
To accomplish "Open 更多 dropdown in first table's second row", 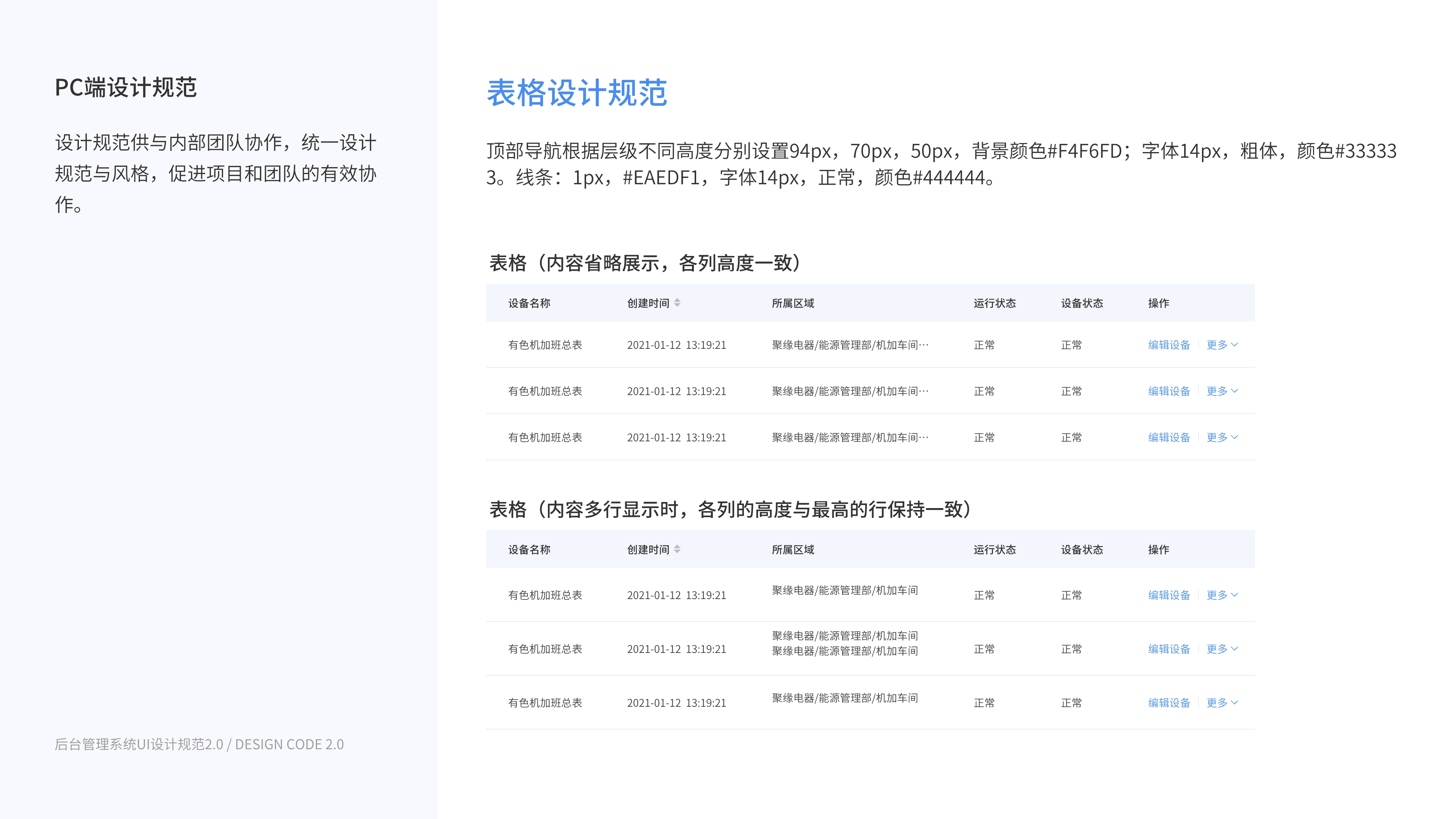I will pyautogui.click(x=1222, y=391).
